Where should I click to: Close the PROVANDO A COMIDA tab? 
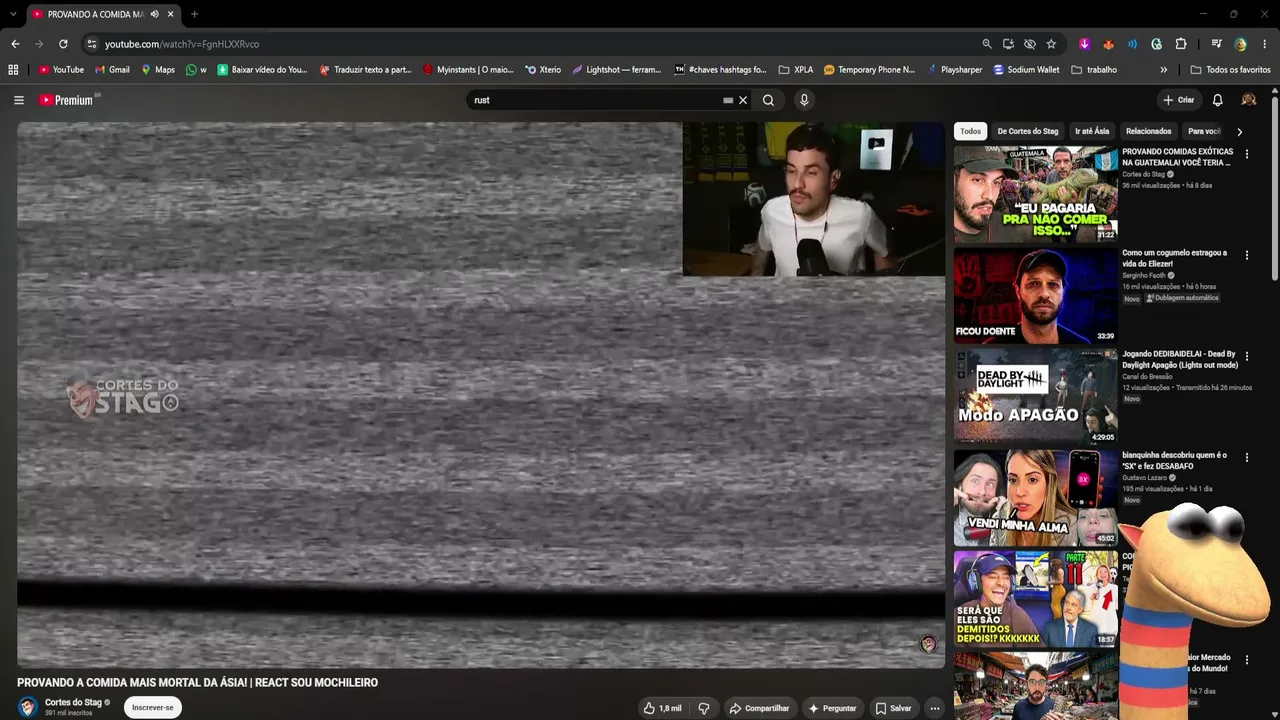(x=171, y=14)
